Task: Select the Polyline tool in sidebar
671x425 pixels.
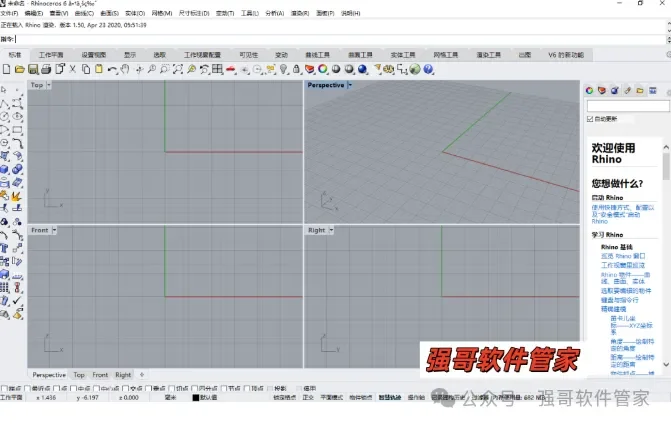Action: click(4, 103)
